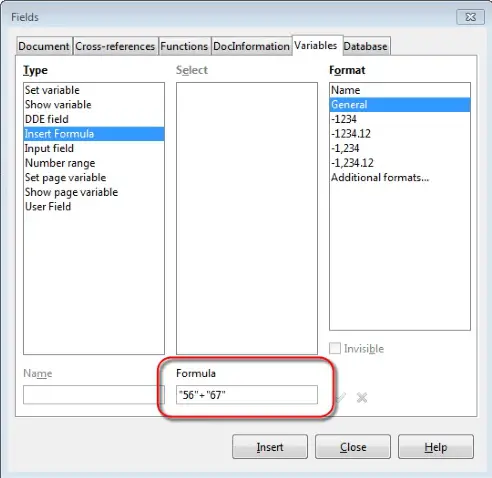The width and height of the screenshot is (492, 478).
Task: Click the Insert button
Action: pos(270,447)
